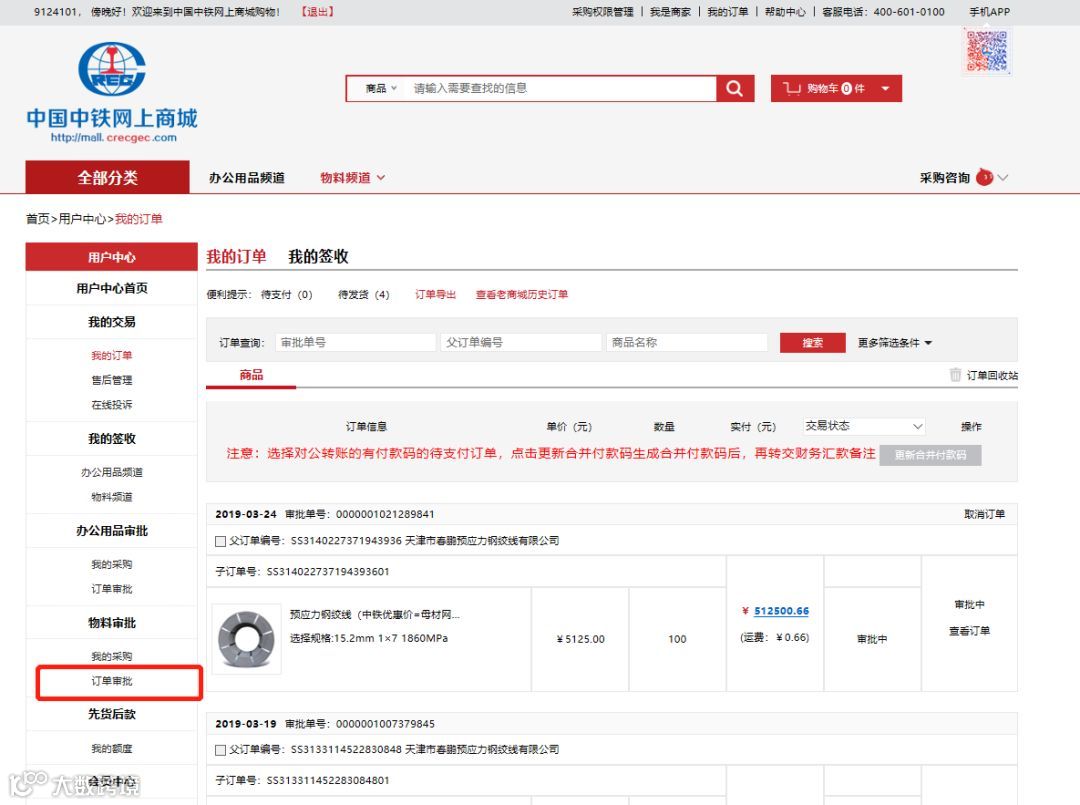Click the red 采购咨询 mascot icon
Screen dimensions: 1080x805
click(985, 178)
